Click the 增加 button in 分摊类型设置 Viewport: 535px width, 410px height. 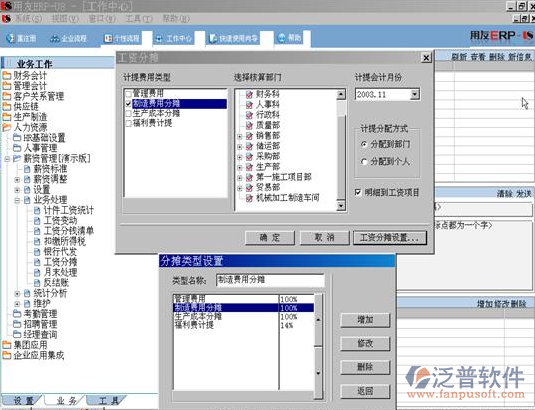click(365, 320)
